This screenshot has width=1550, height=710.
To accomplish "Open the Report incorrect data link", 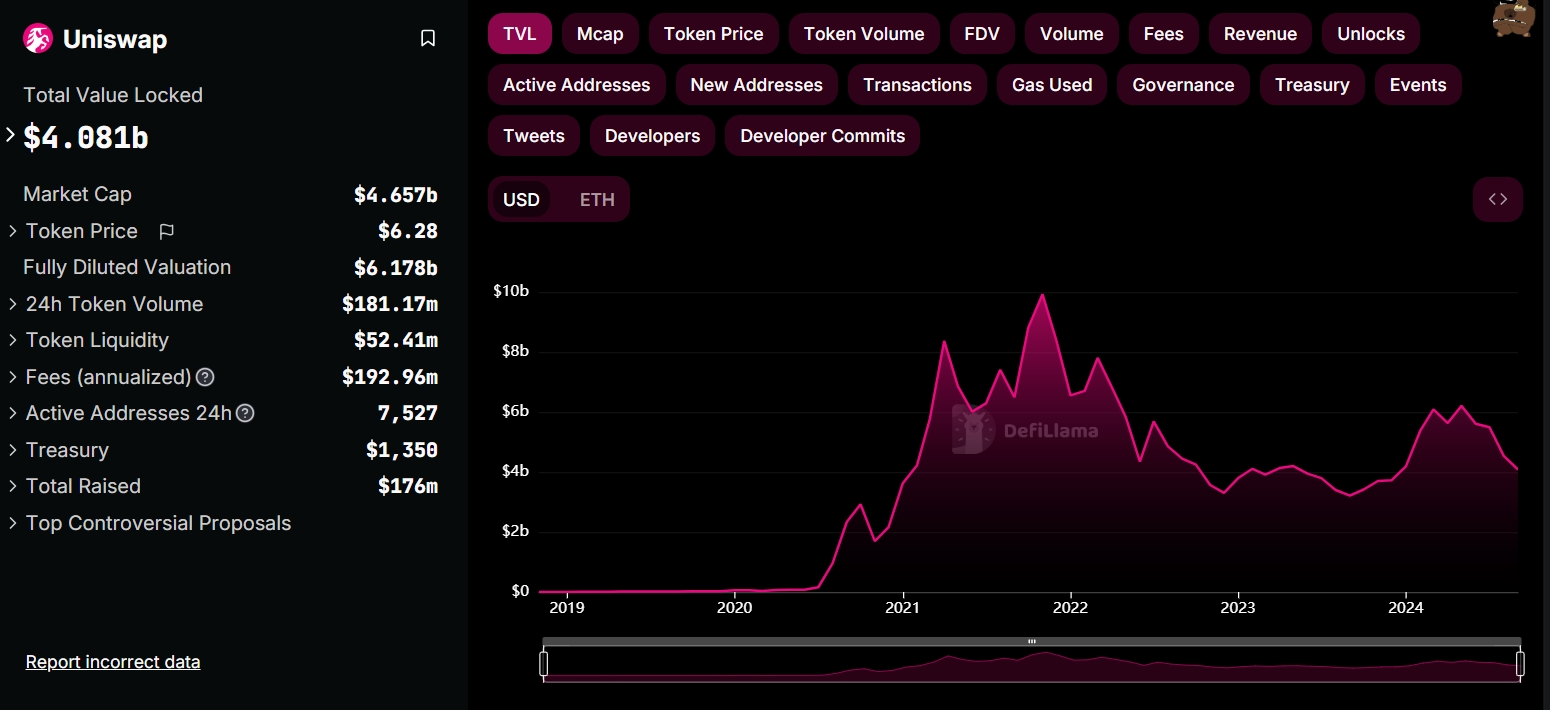I will [113, 662].
